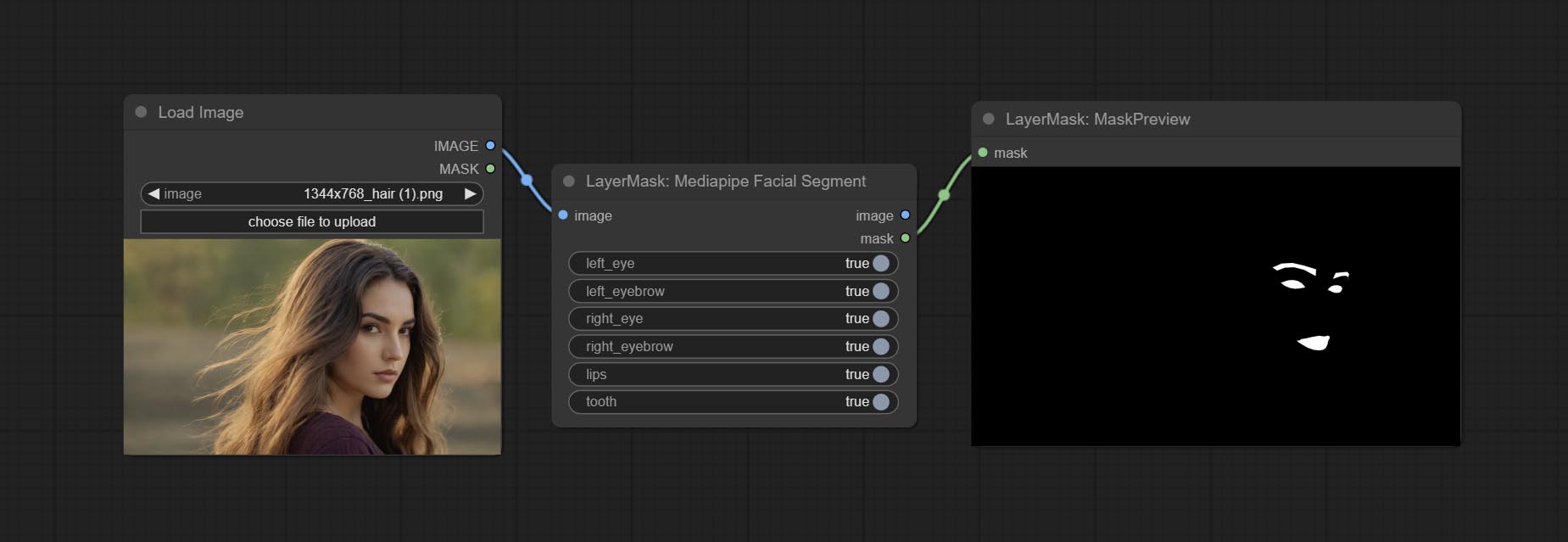Collapse the Load Image node using its dot
This screenshot has width=1568, height=542.
click(x=141, y=112)
